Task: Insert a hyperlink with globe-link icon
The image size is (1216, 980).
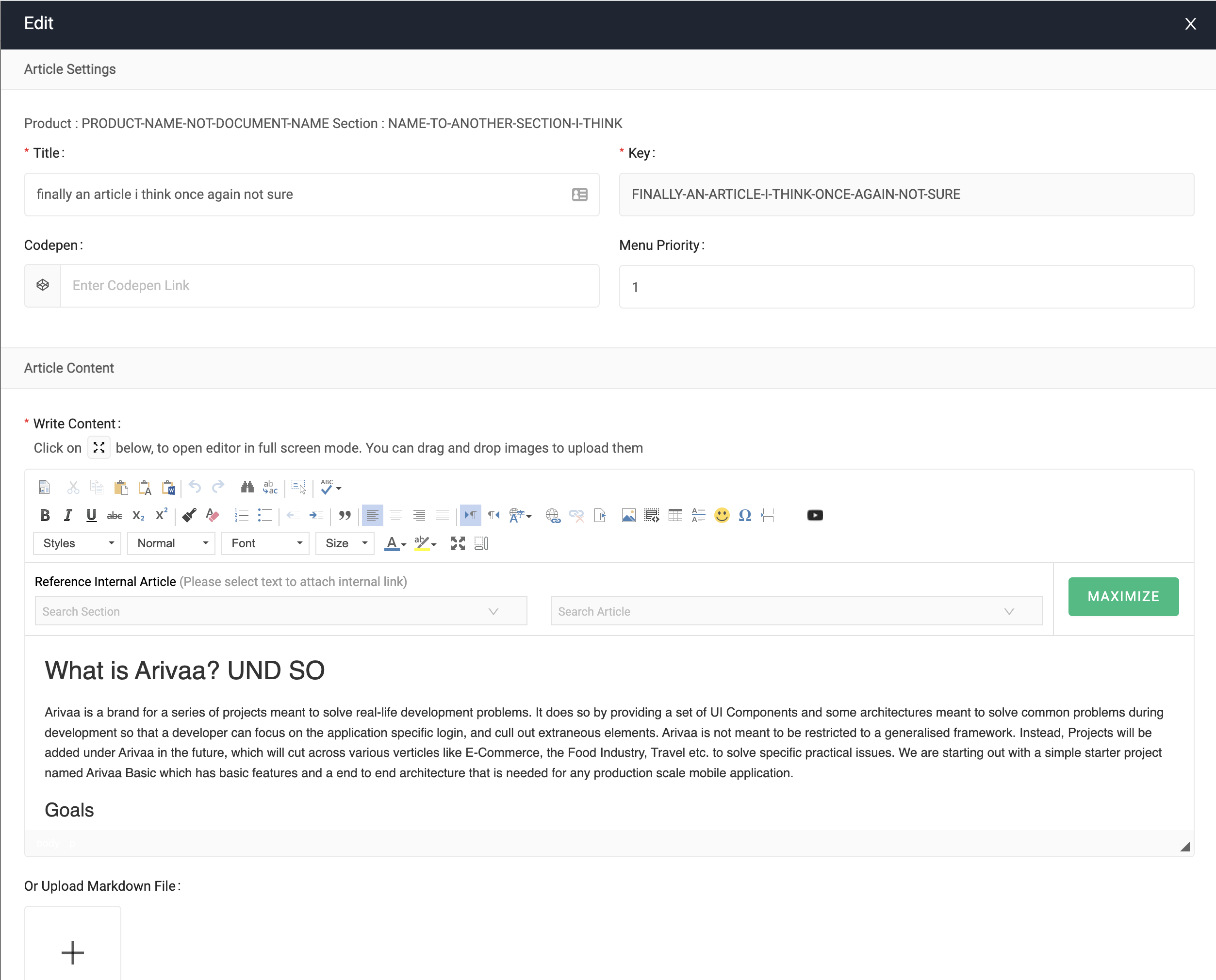Action: pyautogui.click(x=553, y=515)
